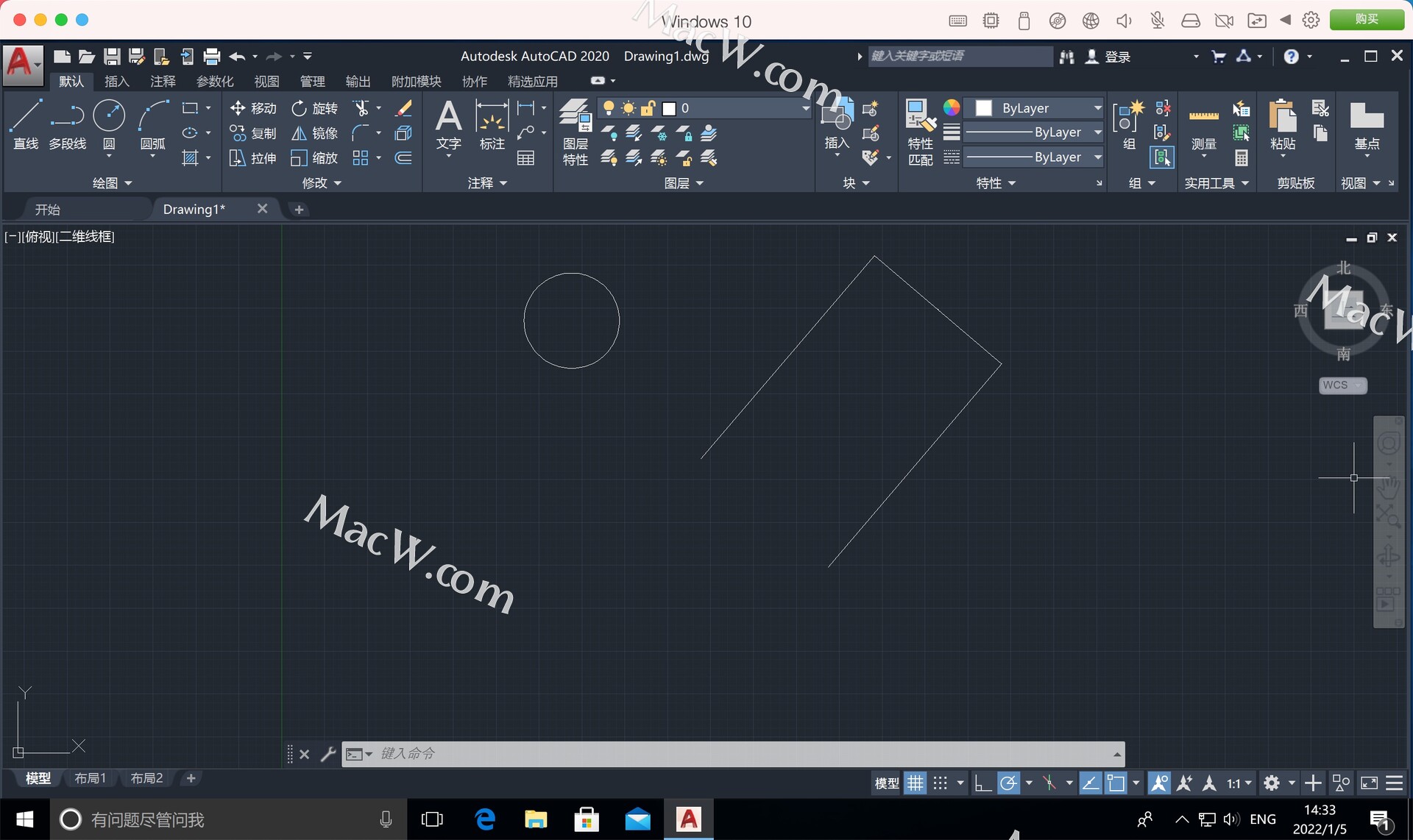Toggle snap mode dots in status bar
The image size is (1413, 840).
[941, 783]
